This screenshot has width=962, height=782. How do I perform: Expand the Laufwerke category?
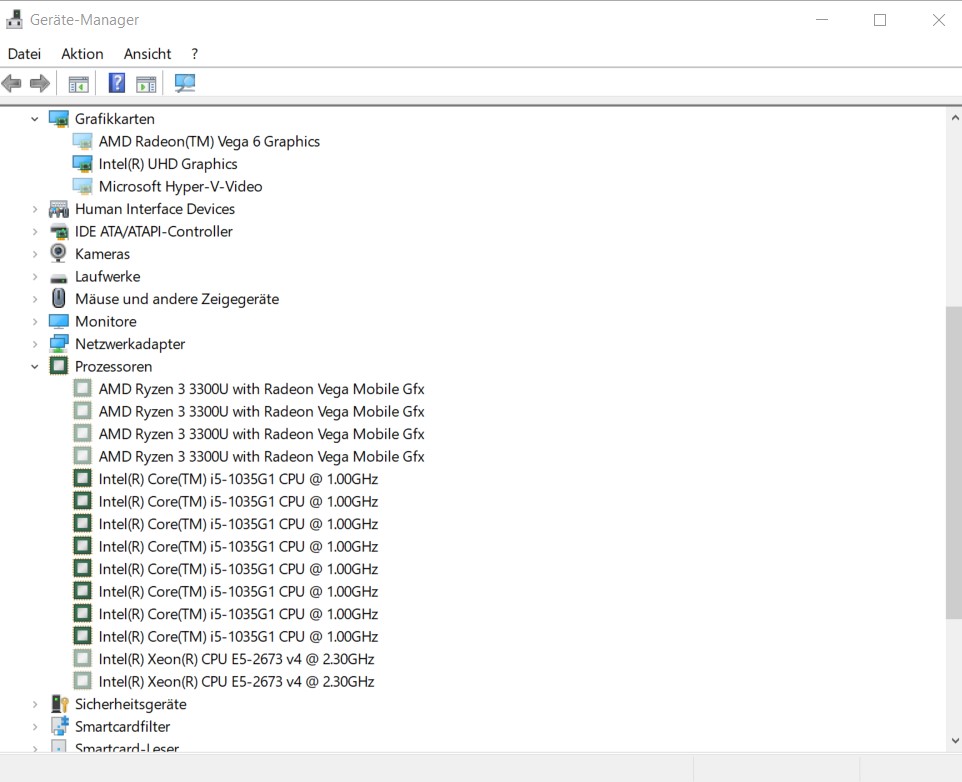(35, 277)
